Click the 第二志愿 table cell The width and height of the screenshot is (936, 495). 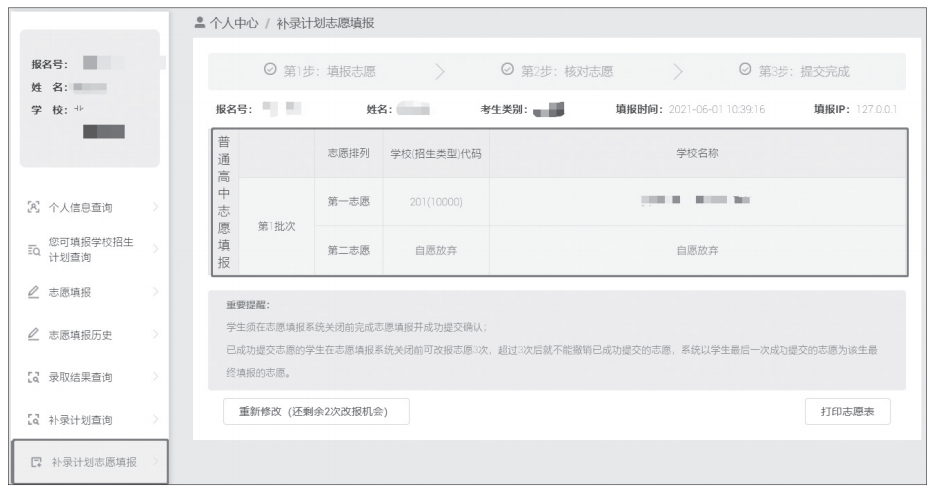349,250
